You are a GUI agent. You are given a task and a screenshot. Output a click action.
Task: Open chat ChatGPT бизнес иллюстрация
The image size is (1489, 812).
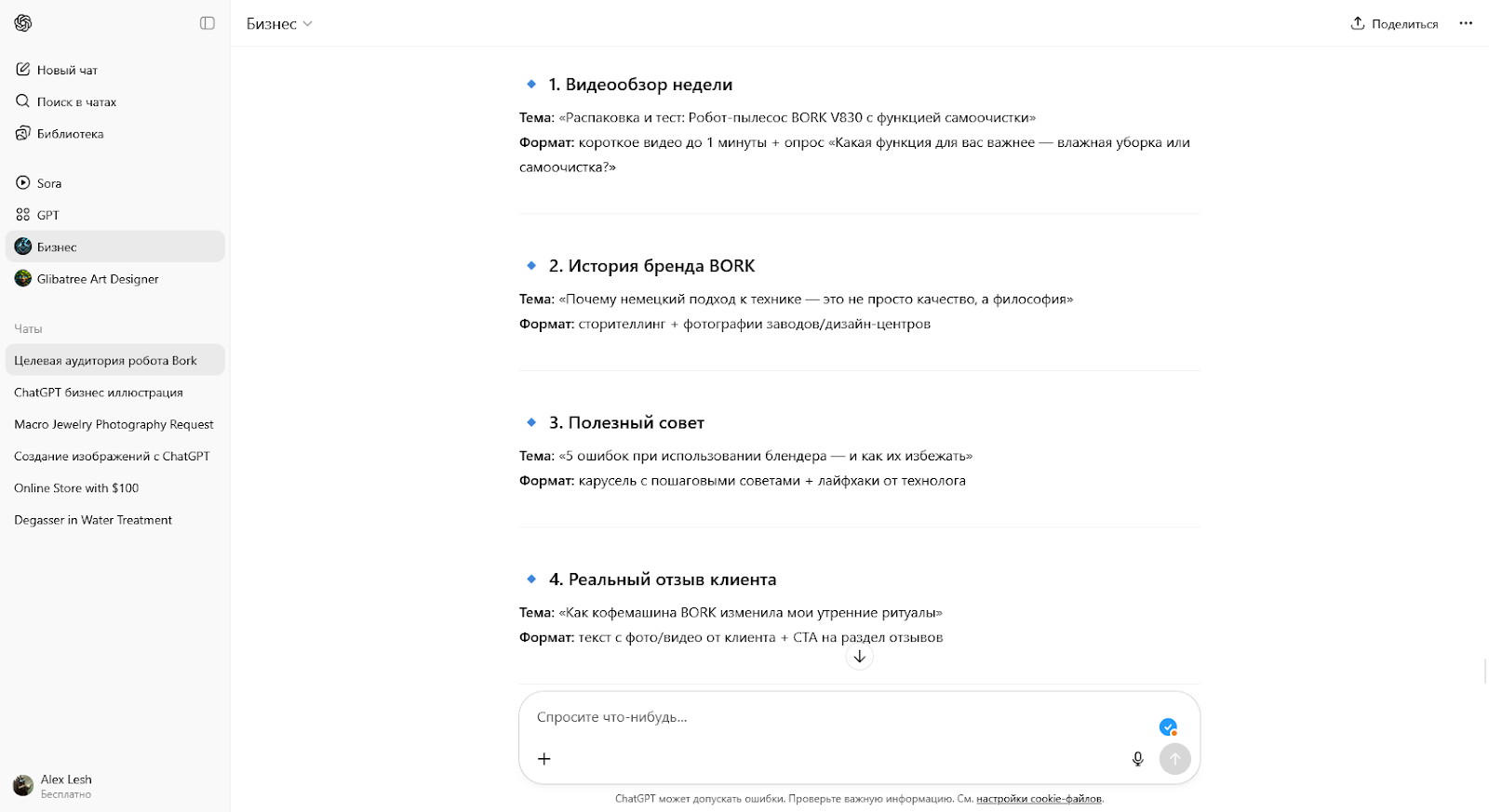(x=115, y=393)
